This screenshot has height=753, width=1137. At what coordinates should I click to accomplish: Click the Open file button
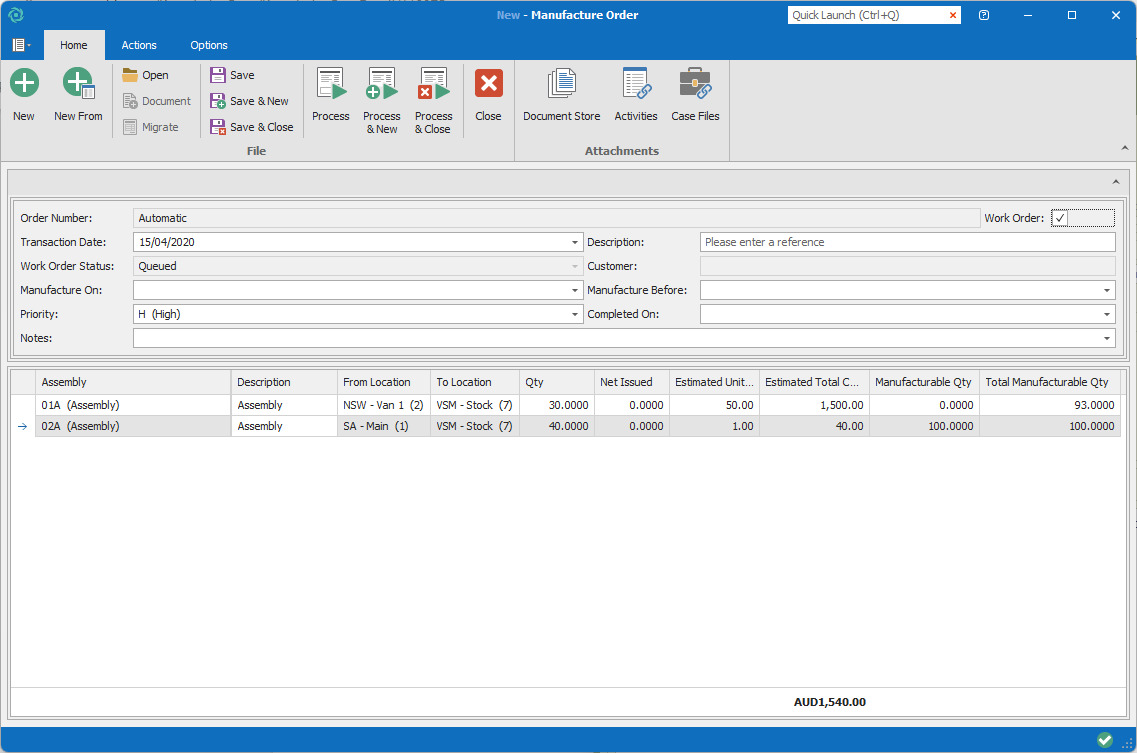point(146,75)
